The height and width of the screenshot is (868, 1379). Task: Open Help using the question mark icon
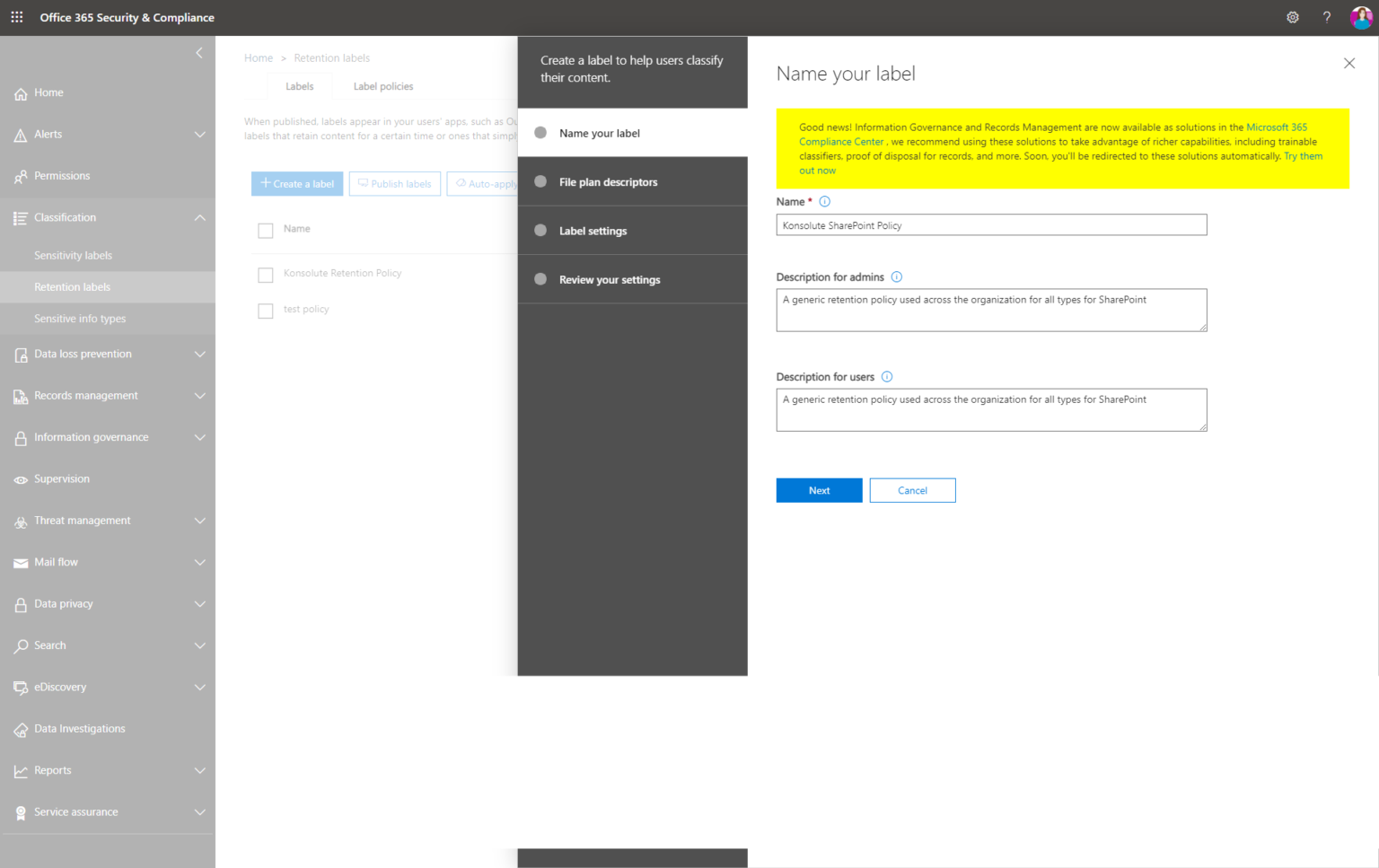1326,17
